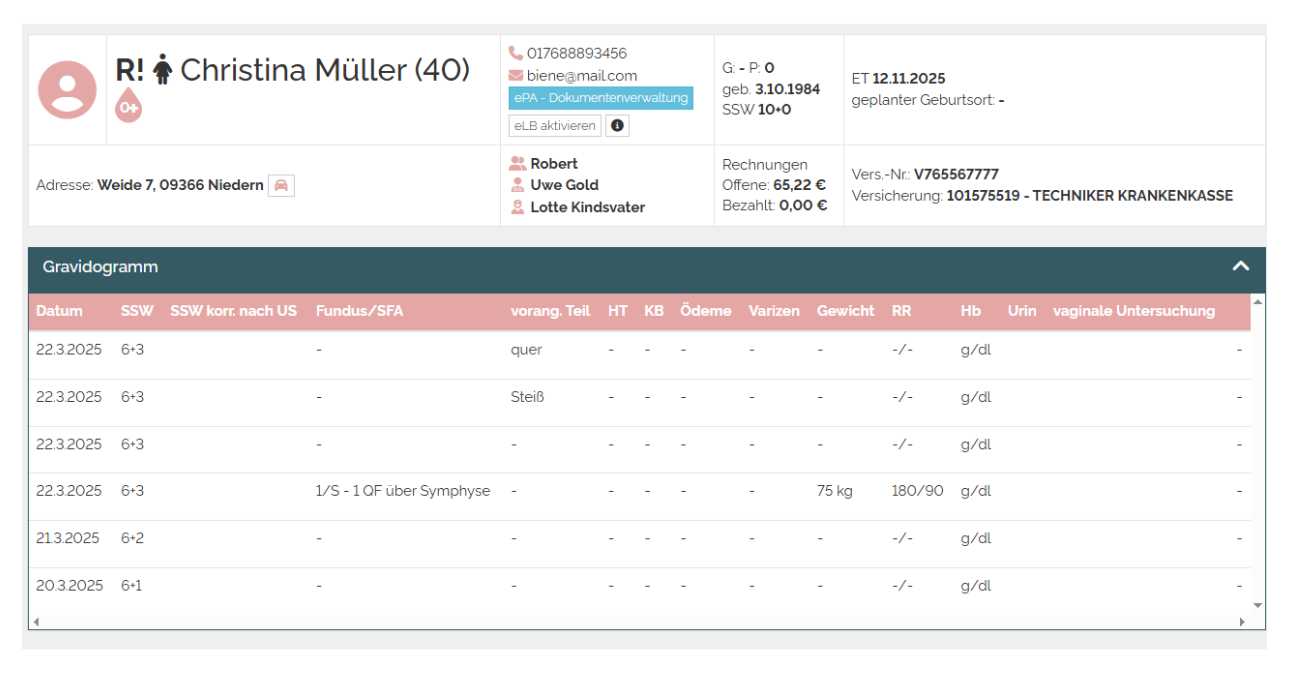Open ePA - Dokumentenverwaltung
The height and width of the screenshot is (673, 1289).
point(600,98)
